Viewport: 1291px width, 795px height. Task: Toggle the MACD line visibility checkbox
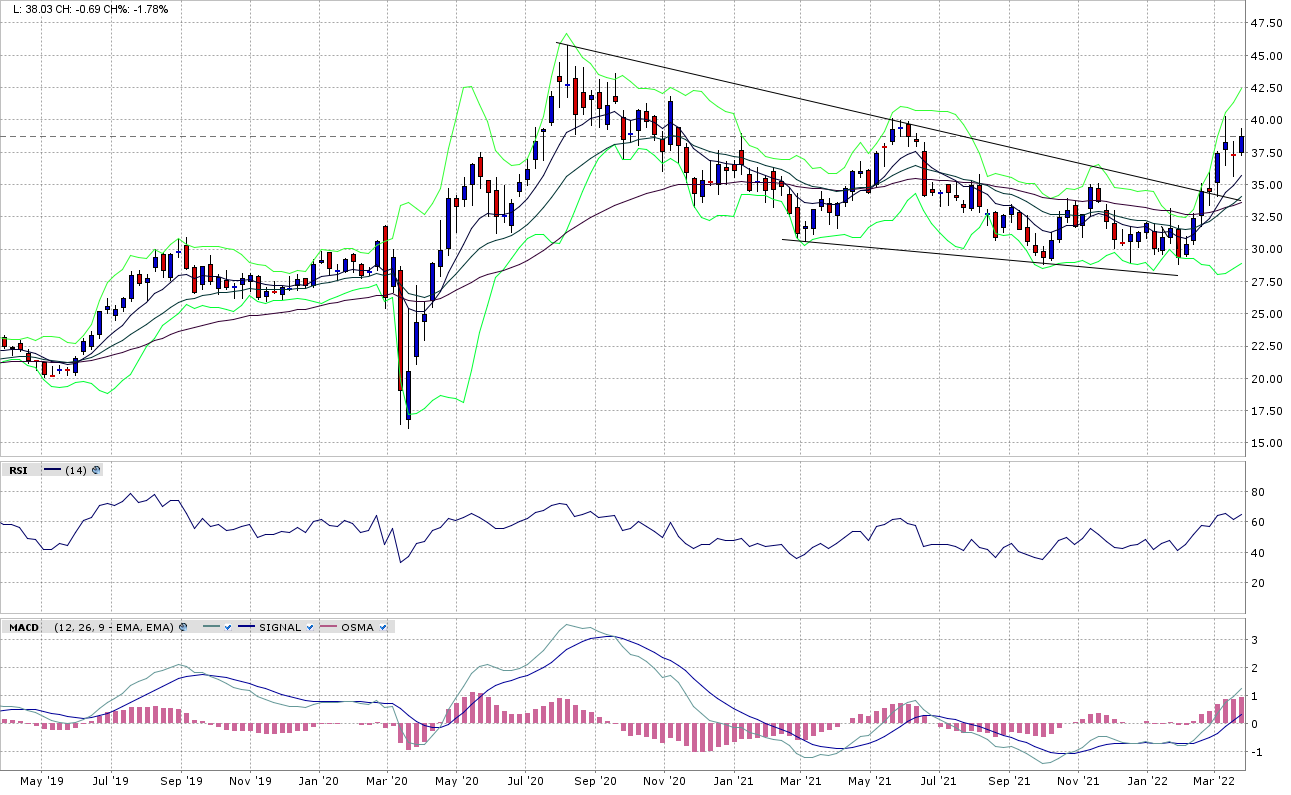coord(228,627)
